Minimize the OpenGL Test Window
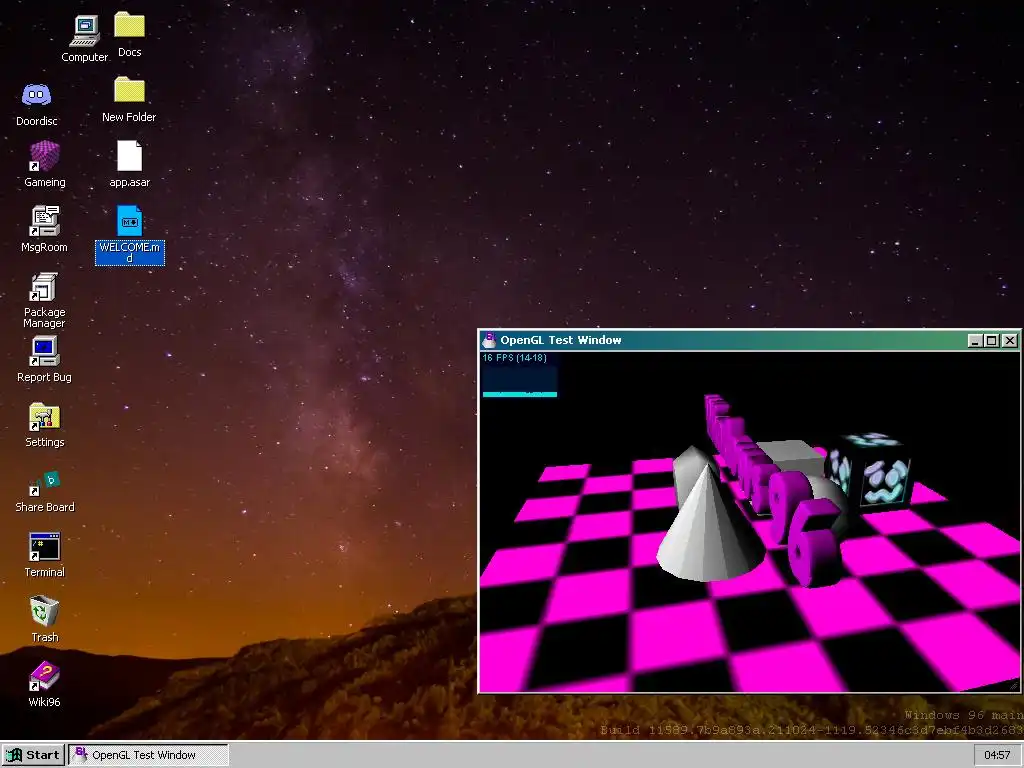The width and height of the screenshot is (1024, 768). tap(974, 340)
